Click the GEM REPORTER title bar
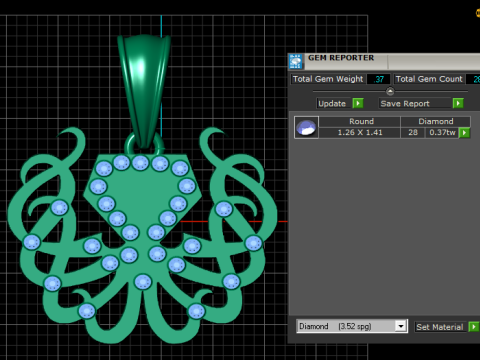Viewport: 480px width, 360px height. coord(383,61)
